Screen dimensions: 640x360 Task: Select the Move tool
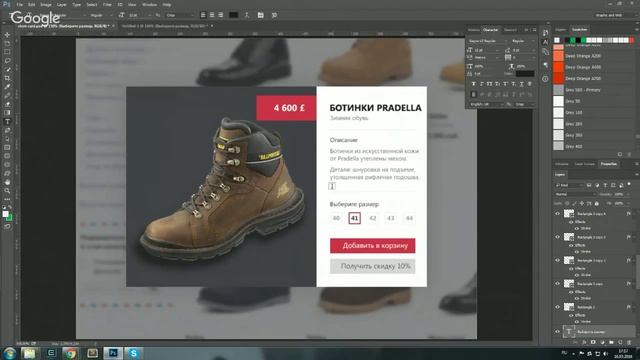tap(7, 35)
